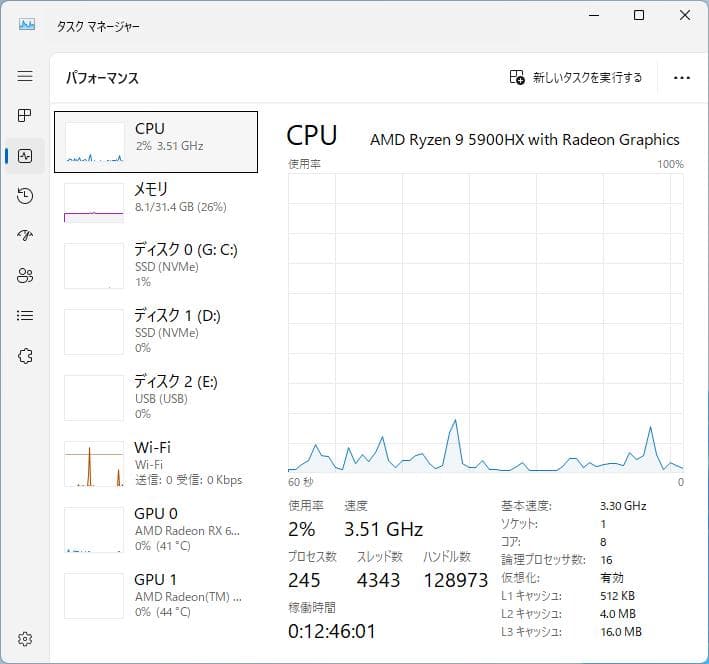This screenshot has height=664, width=709.
Task: Click the GPU 0 mini graph thumbnail
Action: 94,530
